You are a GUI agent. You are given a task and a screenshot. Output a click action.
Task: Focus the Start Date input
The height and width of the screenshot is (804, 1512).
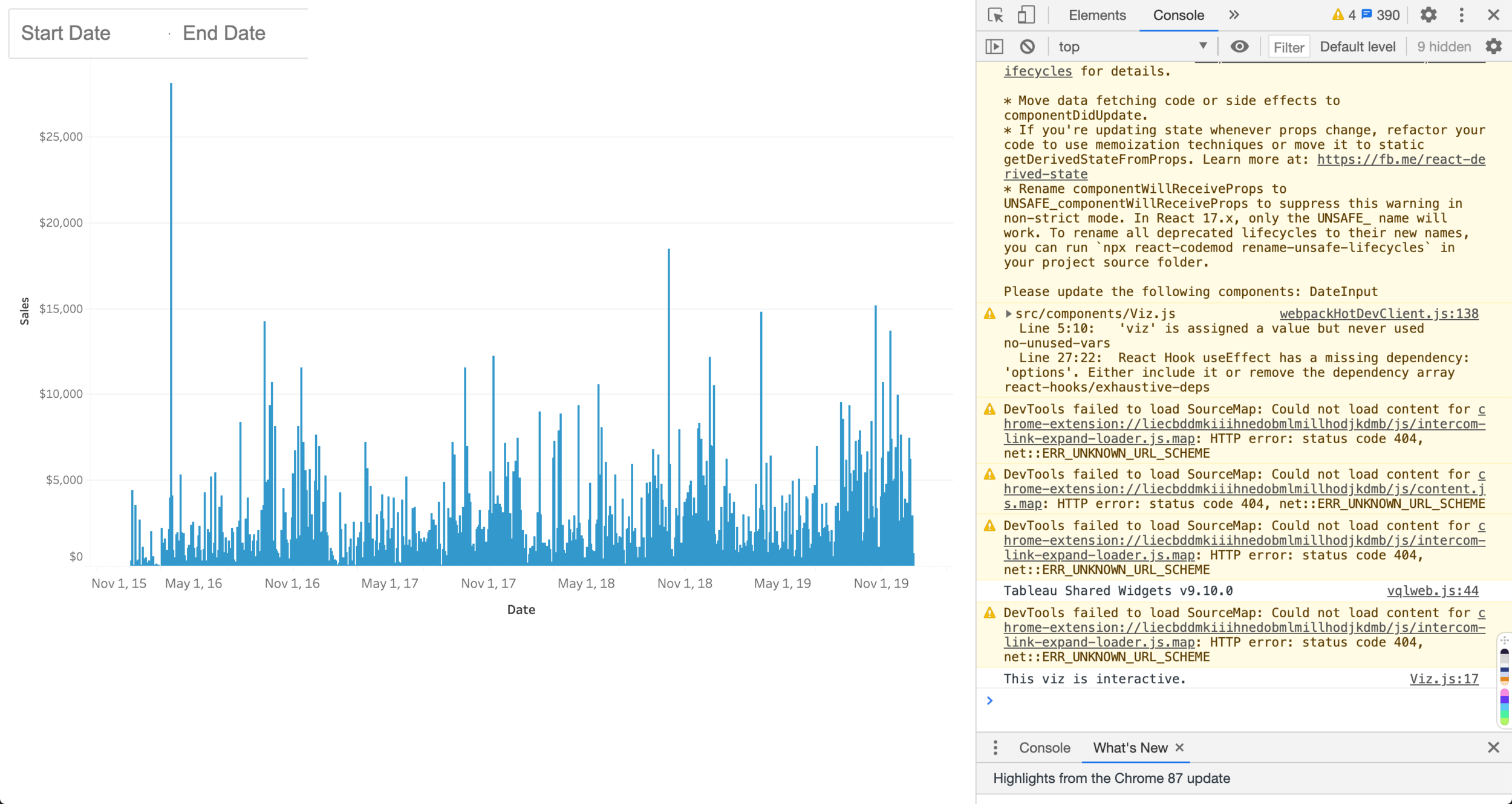(89, 33)
